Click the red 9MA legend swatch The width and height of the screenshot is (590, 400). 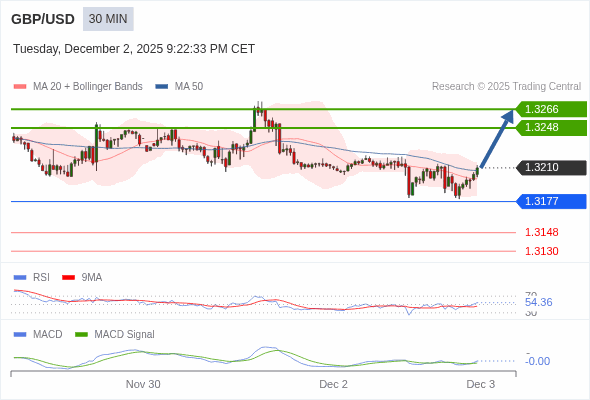(68, 278)
